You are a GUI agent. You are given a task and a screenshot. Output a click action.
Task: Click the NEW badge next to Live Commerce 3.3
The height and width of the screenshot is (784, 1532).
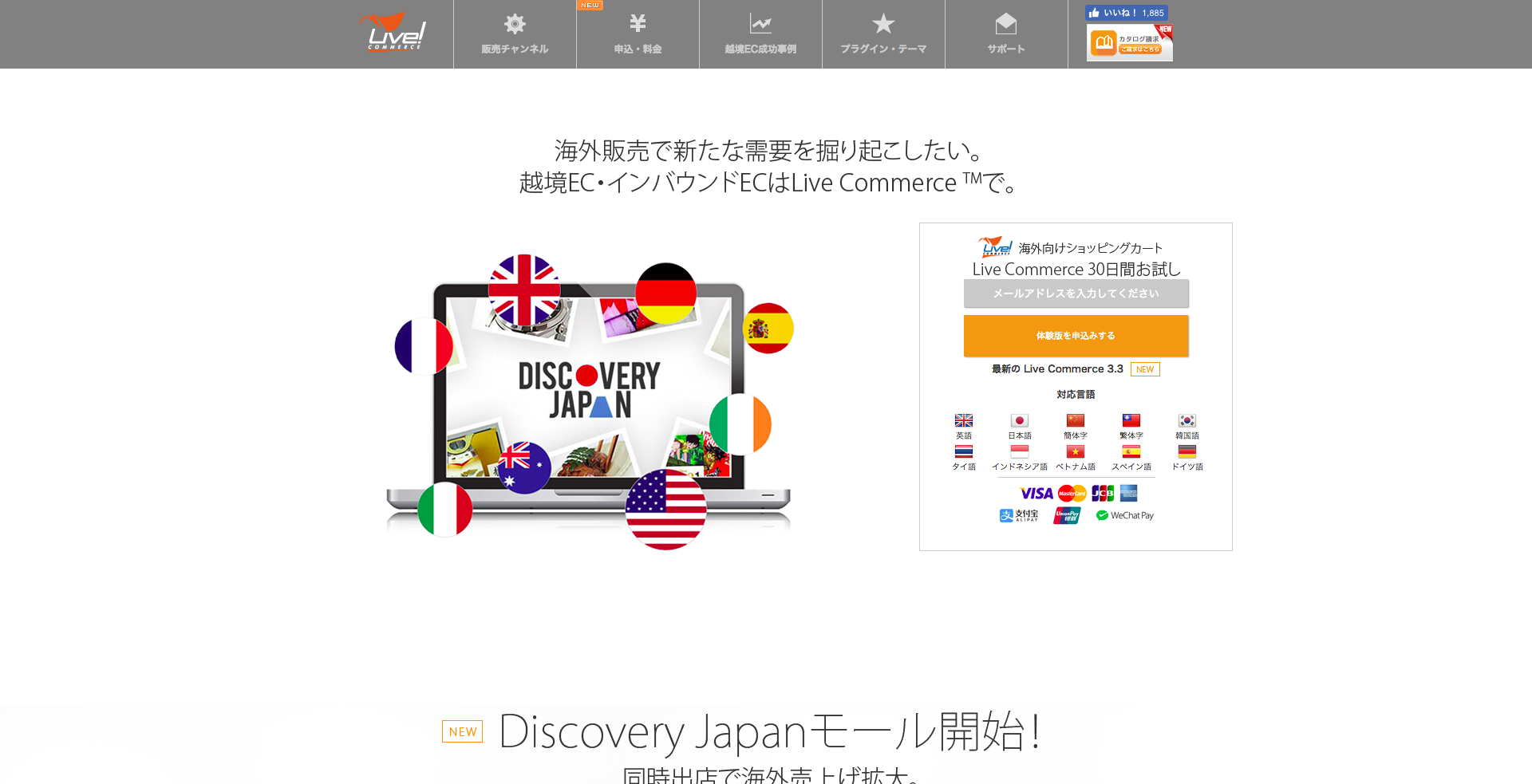point(1145,369)
